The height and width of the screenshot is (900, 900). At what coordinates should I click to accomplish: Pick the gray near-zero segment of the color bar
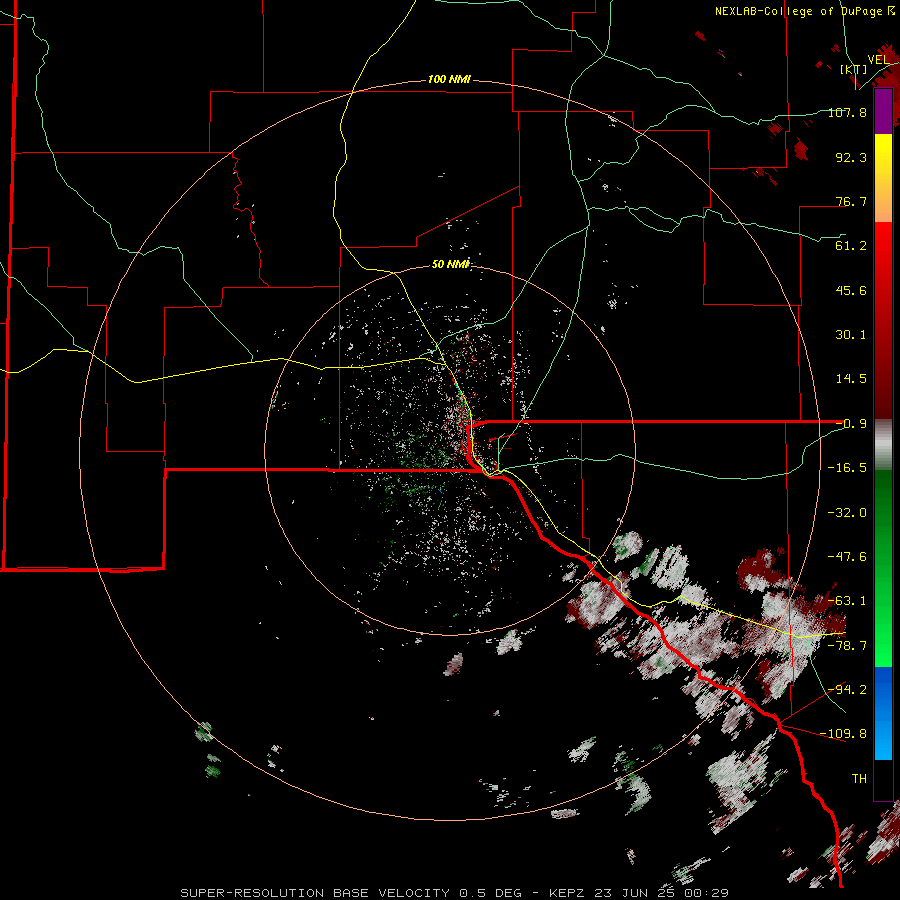[x=883, y=445]
